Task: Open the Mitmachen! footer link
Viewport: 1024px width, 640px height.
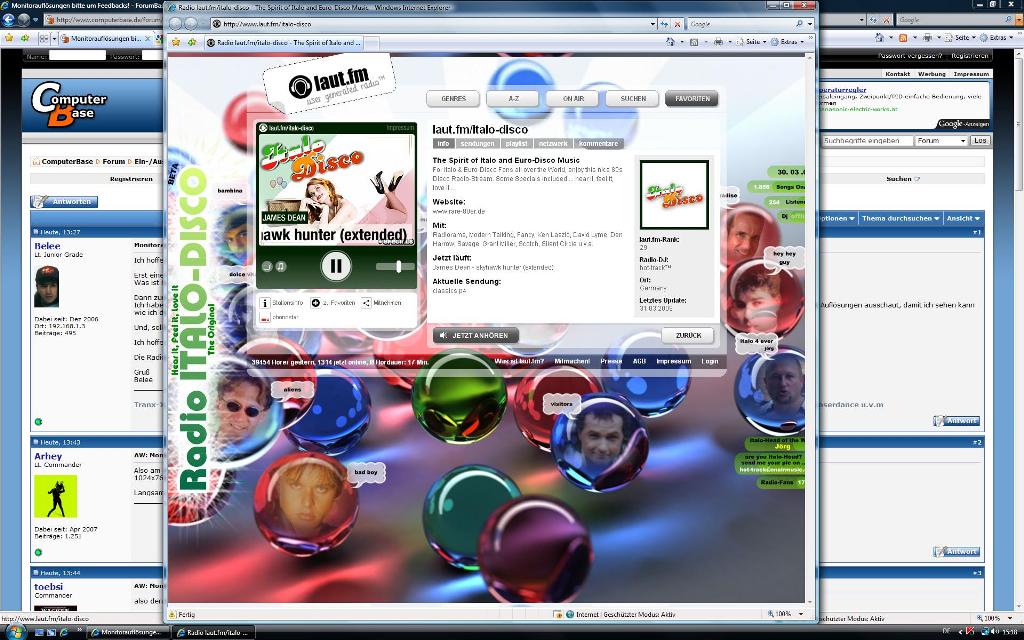Action: point(572,361)
